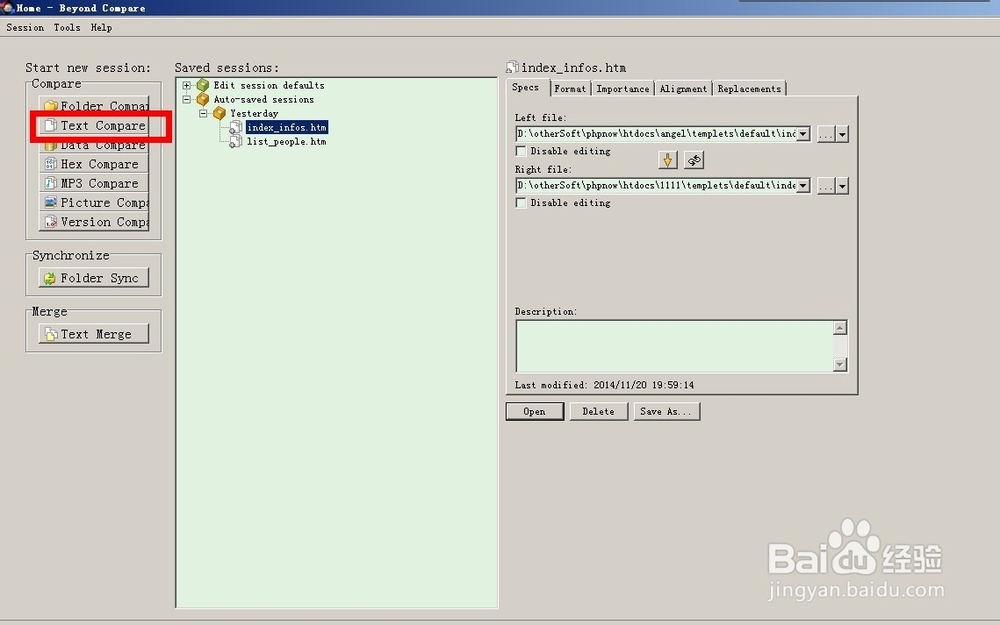The image size is (1000, 625).
Task: Click the Text Merge pages icon
Action: pyautogui.click(x=51, y=334)
